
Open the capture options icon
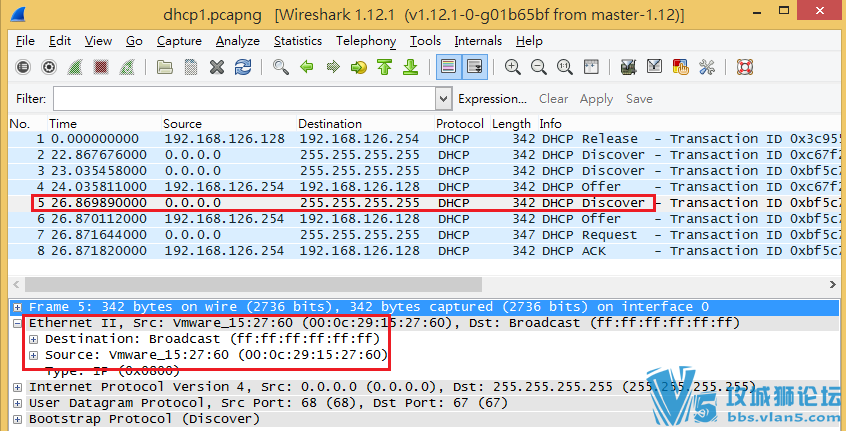(49, 67)
